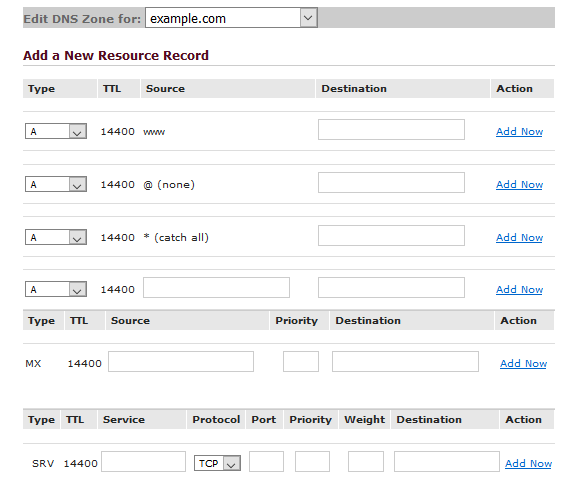Focus the SRV record Service field
Screen dimensions: 577x477
coord(143,462)
